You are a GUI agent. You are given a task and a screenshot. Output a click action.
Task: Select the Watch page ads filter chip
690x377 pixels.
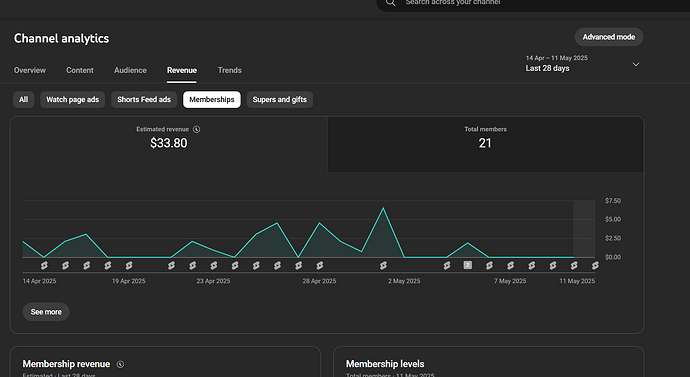73,99
